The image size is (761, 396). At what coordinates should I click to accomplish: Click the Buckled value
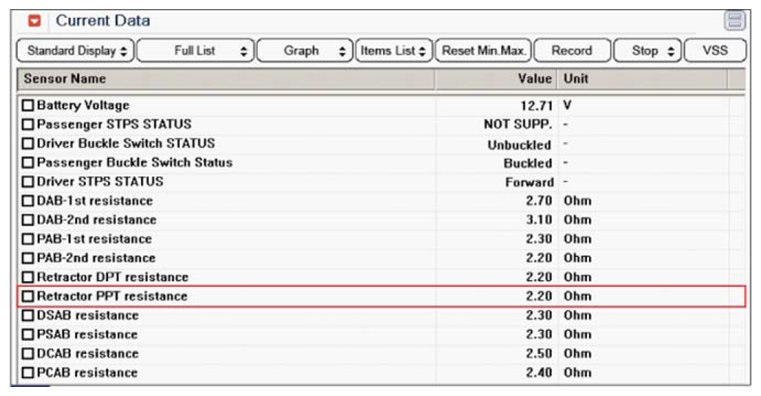point(528,164)
